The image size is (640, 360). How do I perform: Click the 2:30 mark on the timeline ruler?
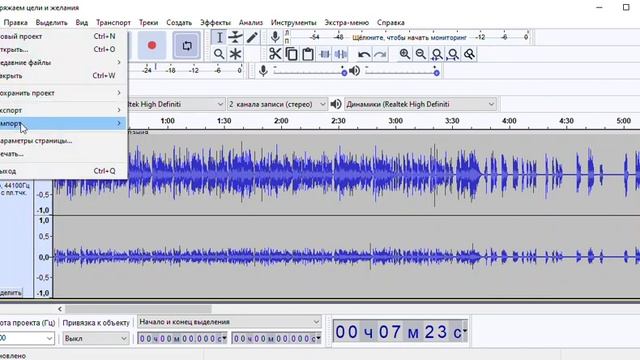coord(338,121)
